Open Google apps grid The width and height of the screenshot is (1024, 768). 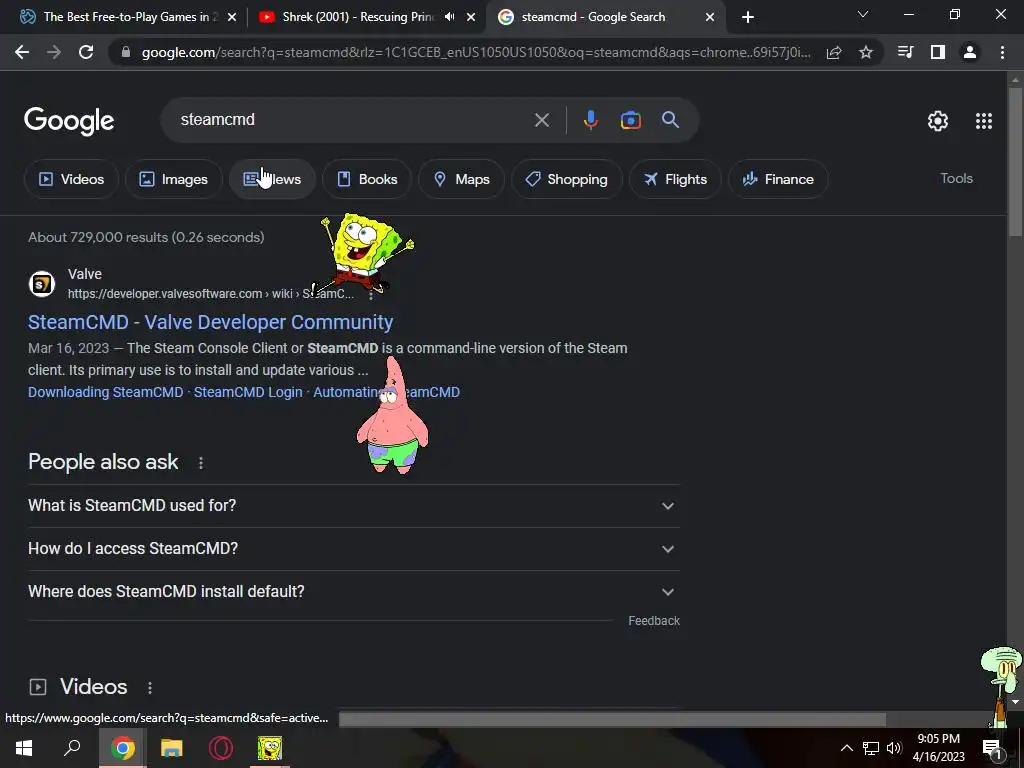(984, 121)
